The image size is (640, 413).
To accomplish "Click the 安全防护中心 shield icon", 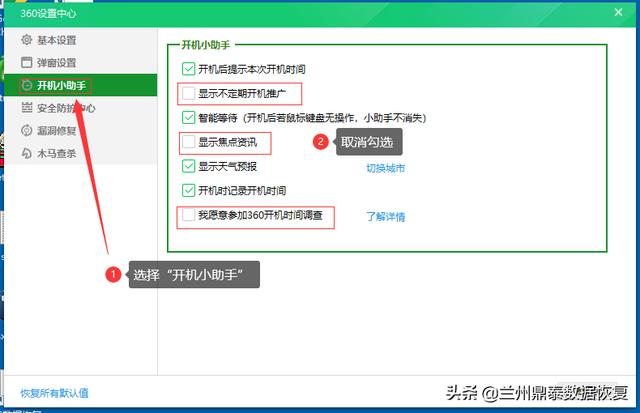I will pos(26,108).
